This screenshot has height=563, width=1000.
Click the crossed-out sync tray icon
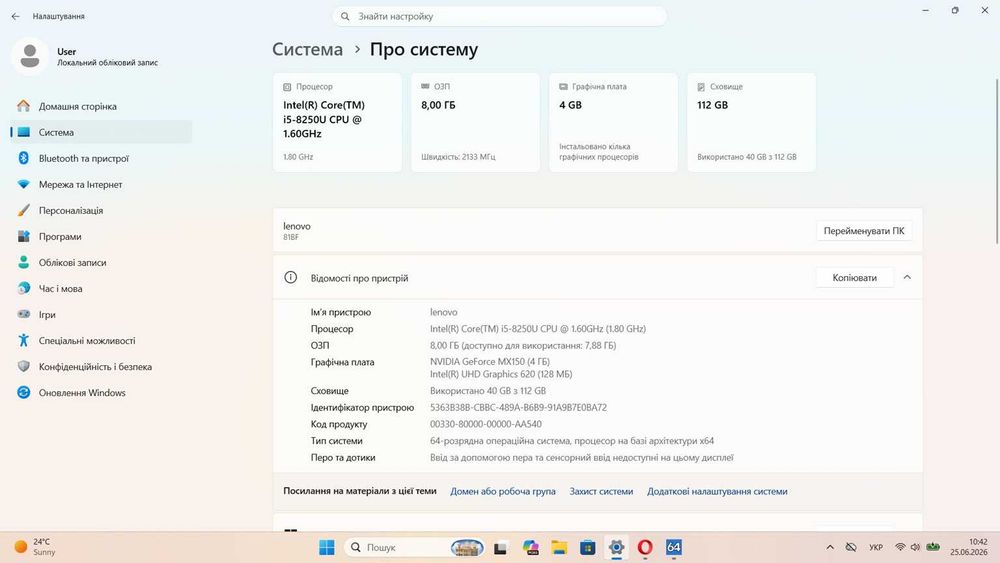point(851,547)
